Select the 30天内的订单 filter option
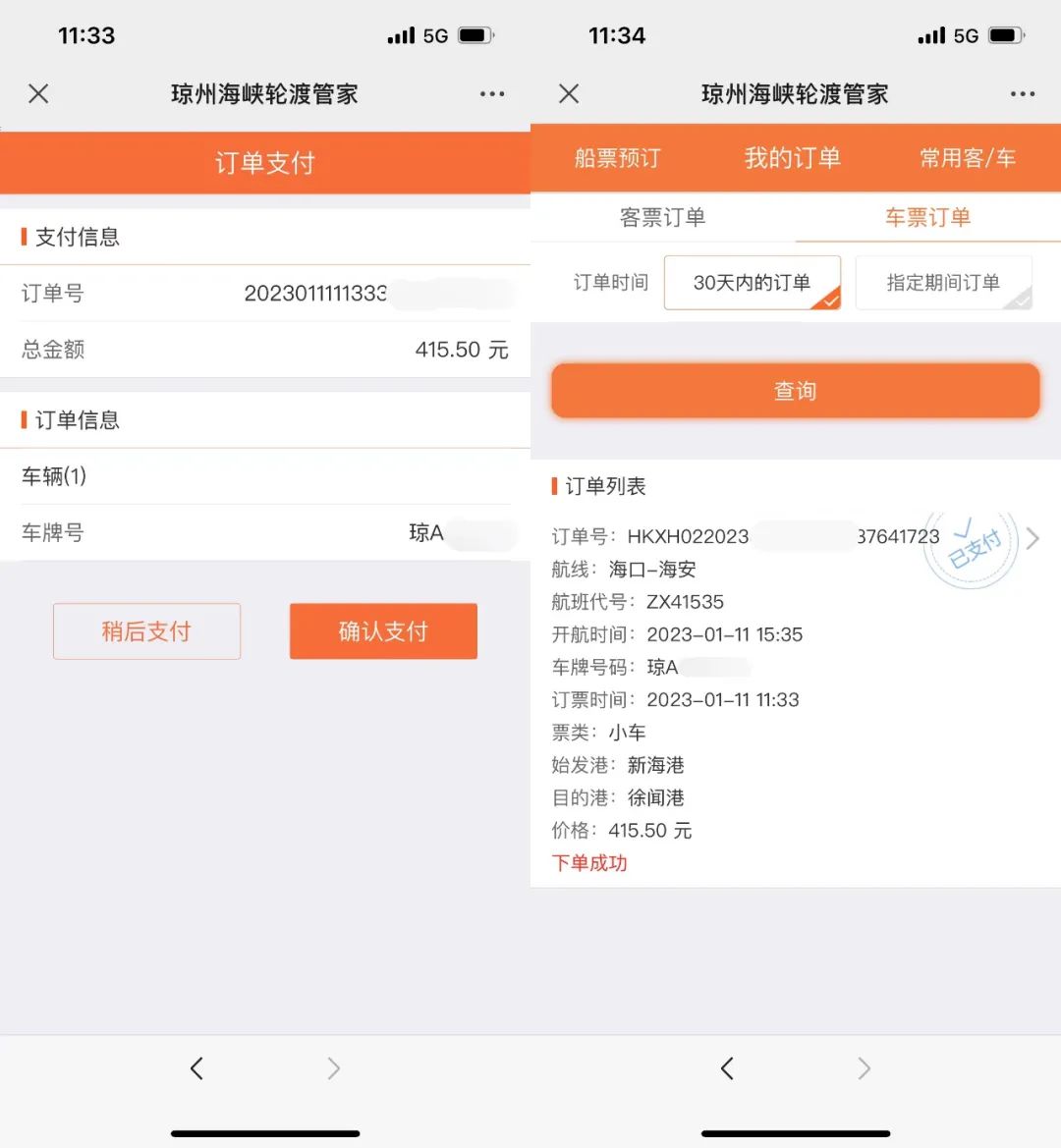This screenshot has width=1061, height=1148. [x=753, y=283]
